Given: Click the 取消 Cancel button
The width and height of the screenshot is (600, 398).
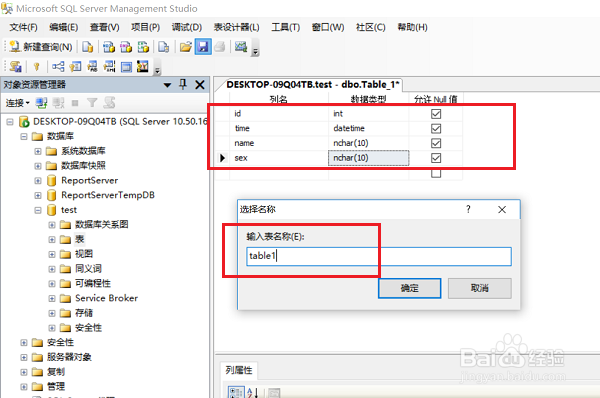Looking at the screenshot, I should [479, 288].
